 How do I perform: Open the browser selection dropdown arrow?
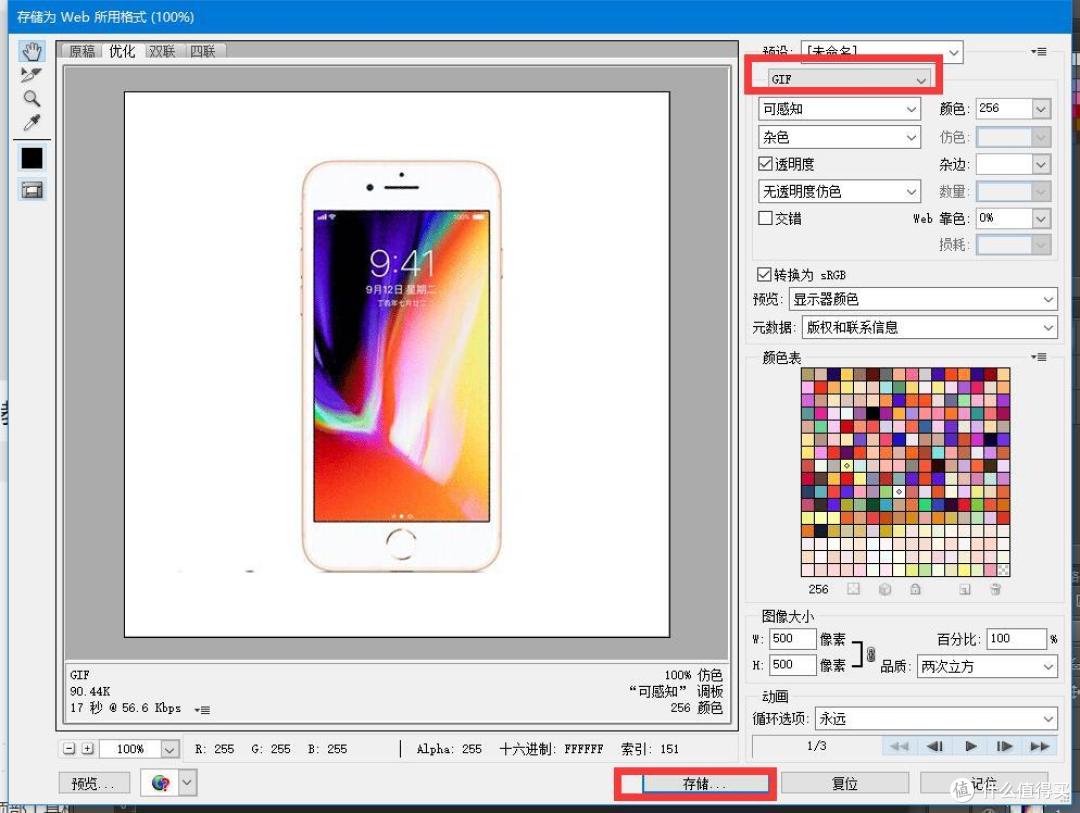[x=187, y=783]
